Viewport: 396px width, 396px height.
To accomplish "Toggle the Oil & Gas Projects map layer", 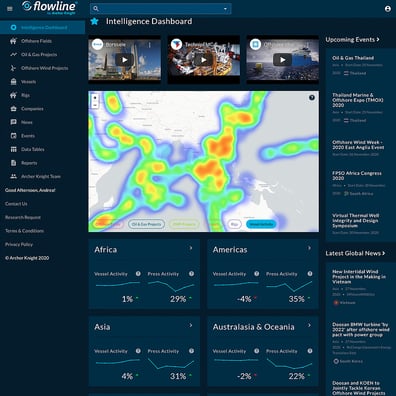I will point(146,224).
